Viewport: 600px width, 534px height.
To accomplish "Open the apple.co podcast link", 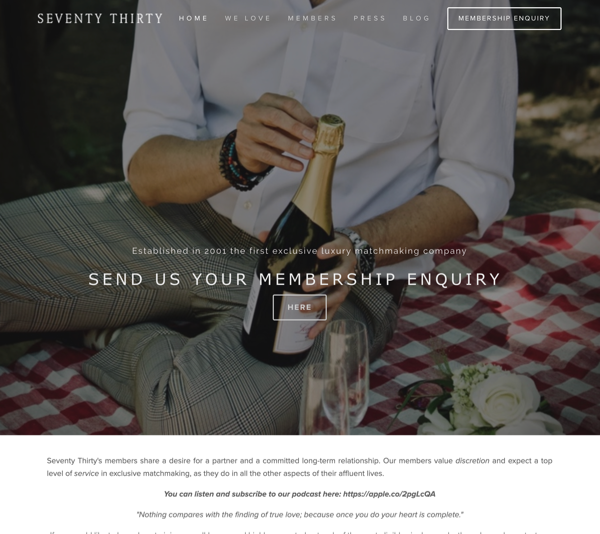I will point(389,494).
